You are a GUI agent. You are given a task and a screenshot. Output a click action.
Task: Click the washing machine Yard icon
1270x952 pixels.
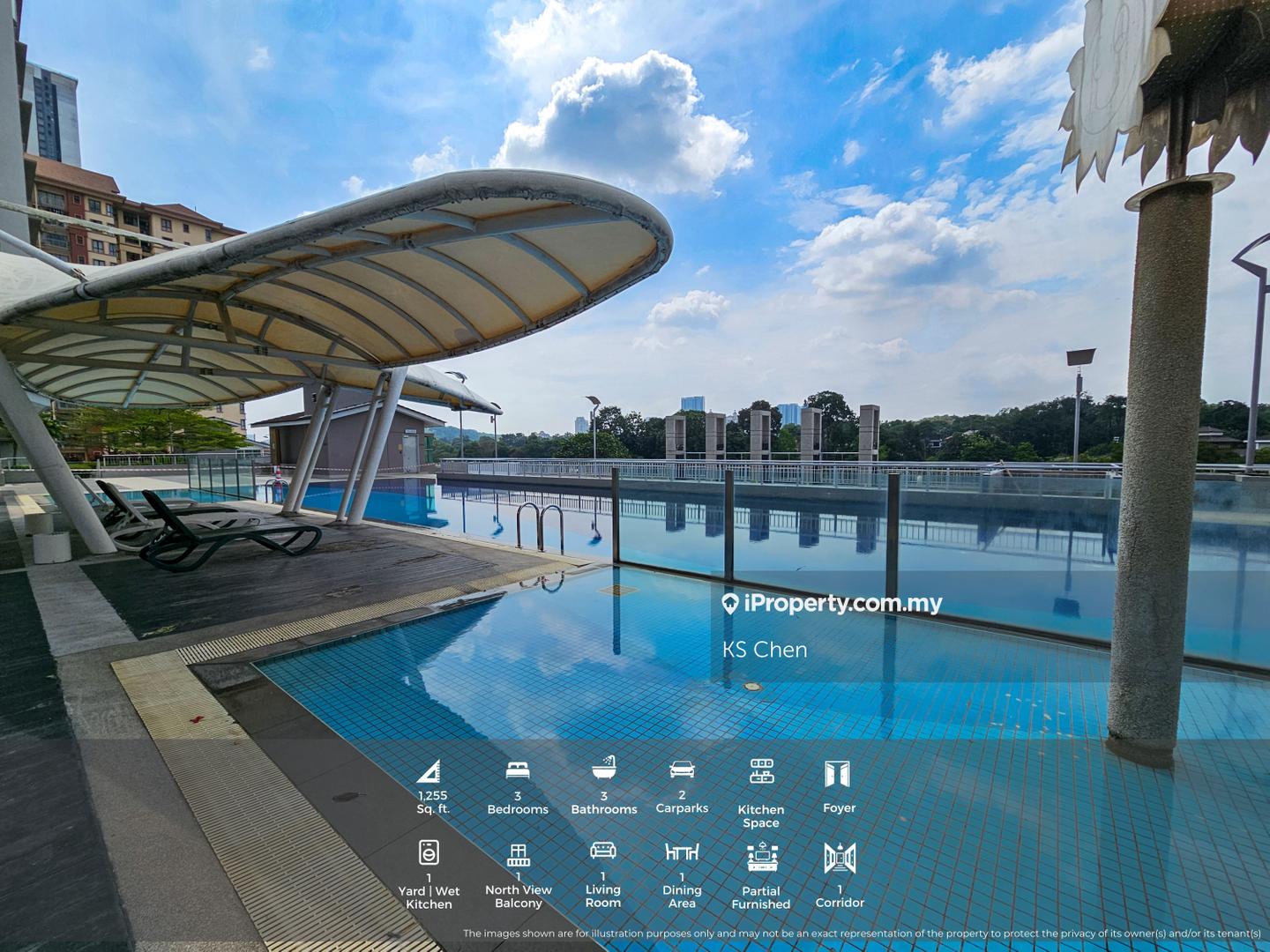(x=429, y=852)
